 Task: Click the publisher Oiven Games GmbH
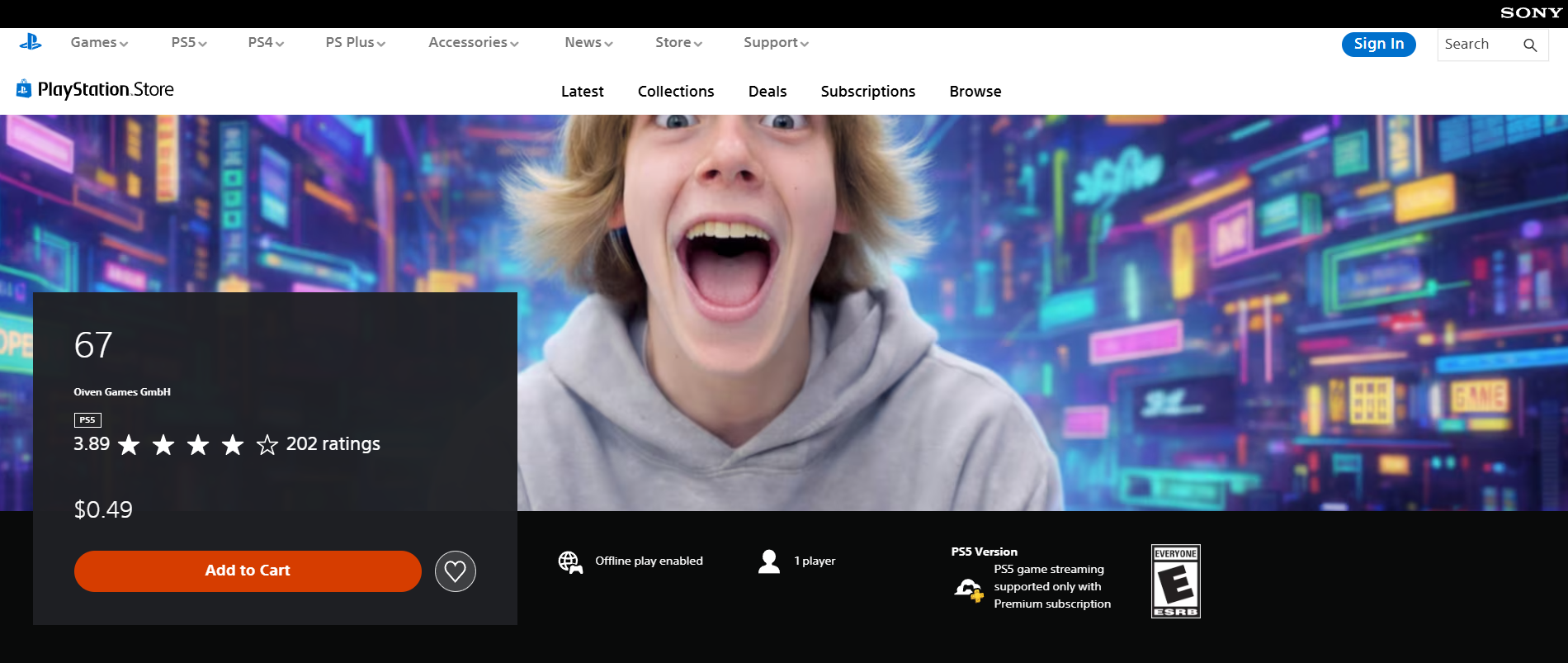click(122, 392)
